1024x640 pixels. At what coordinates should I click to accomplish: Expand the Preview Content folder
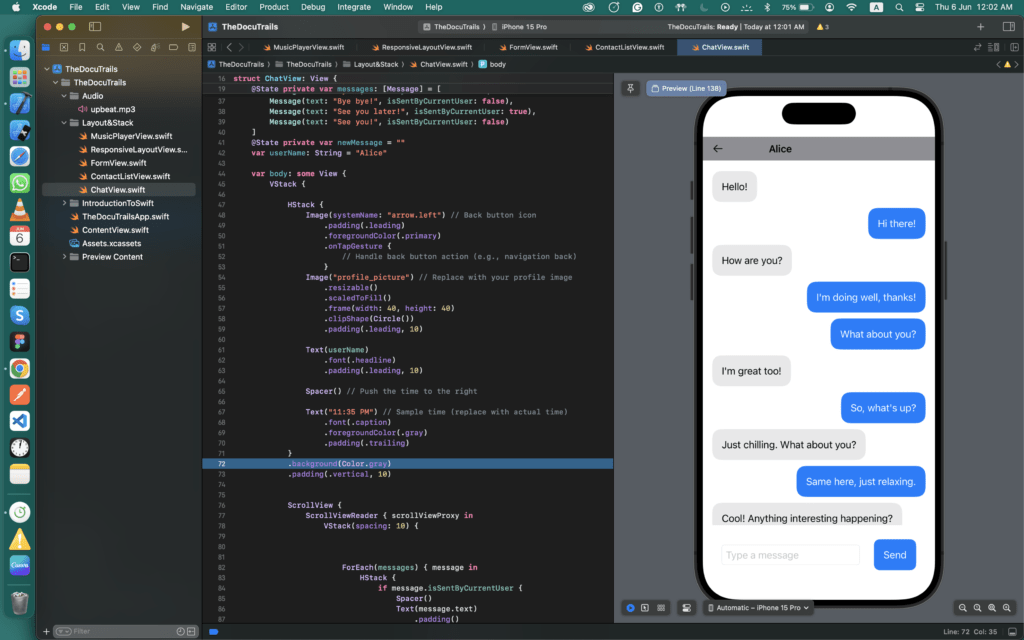click(x=64, y=257)
